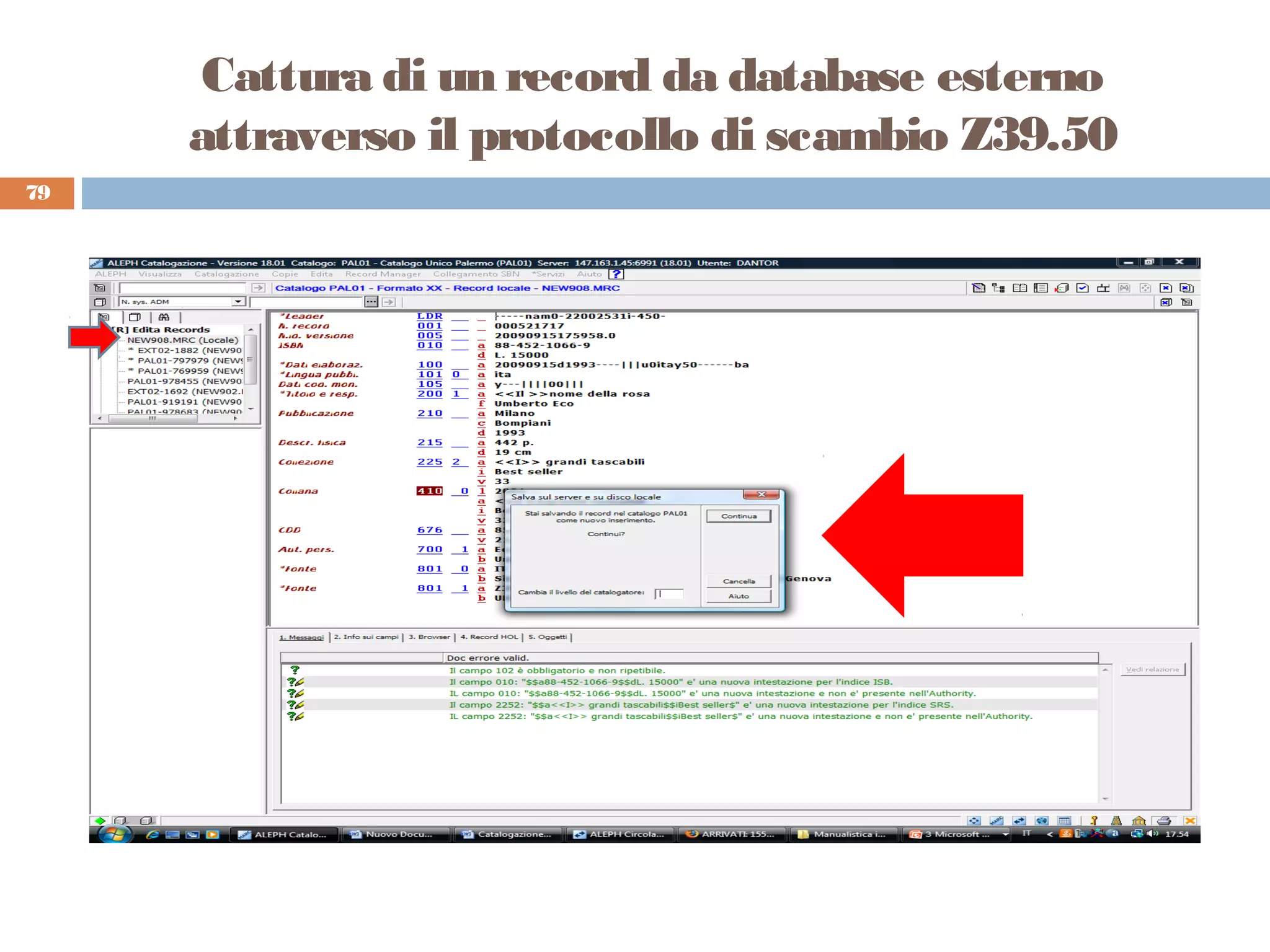Screen dimensions: 1270x952
Task: Open the Record Manager menu
Action: coord(383,274)
